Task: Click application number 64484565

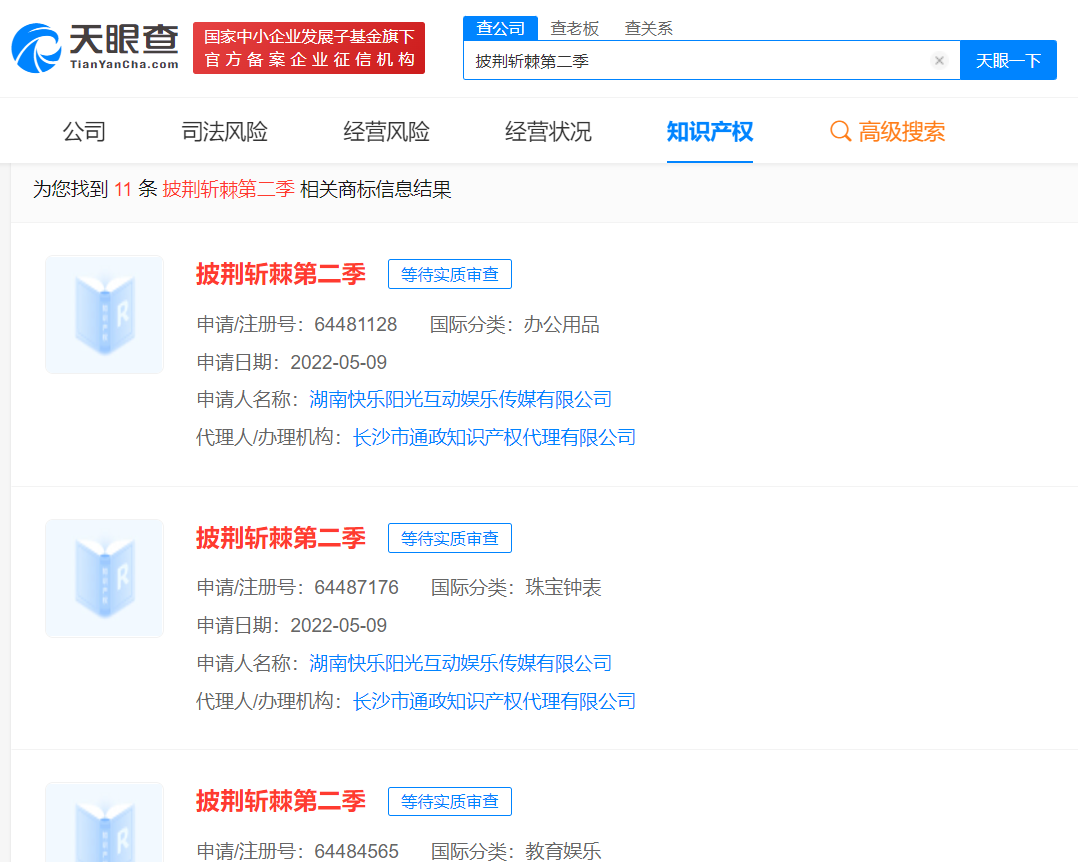Action: click(356, 851)
